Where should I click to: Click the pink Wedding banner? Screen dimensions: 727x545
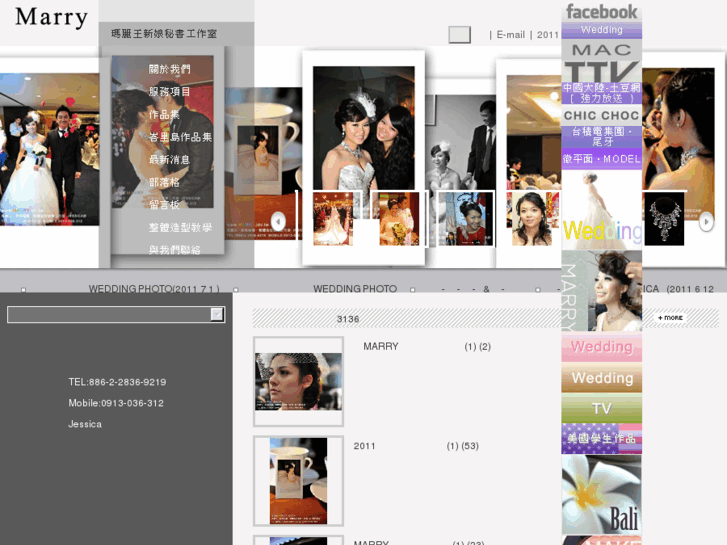pos(602,347)
